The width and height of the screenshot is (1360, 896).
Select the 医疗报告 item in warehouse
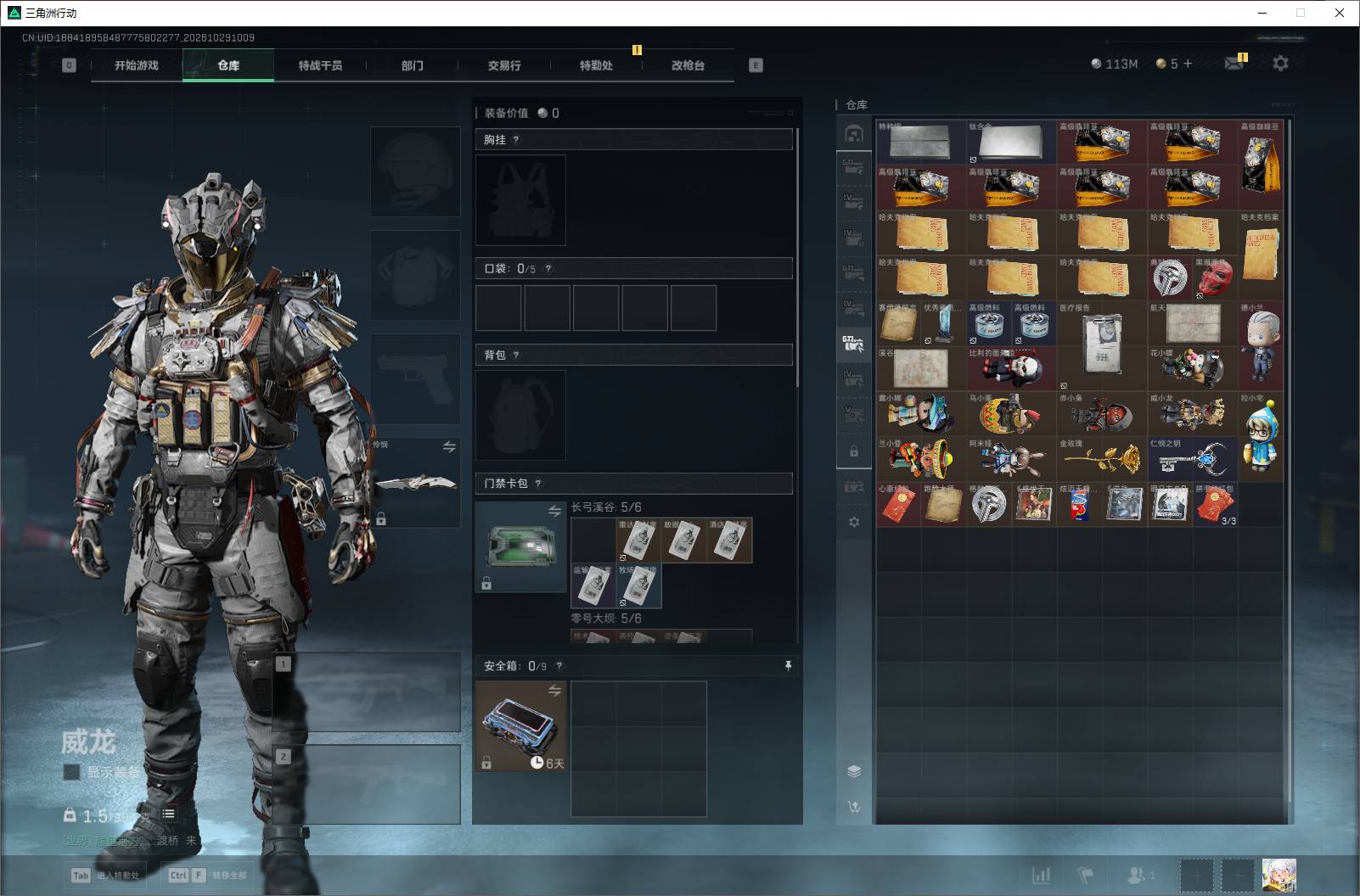pos(1101,346)
